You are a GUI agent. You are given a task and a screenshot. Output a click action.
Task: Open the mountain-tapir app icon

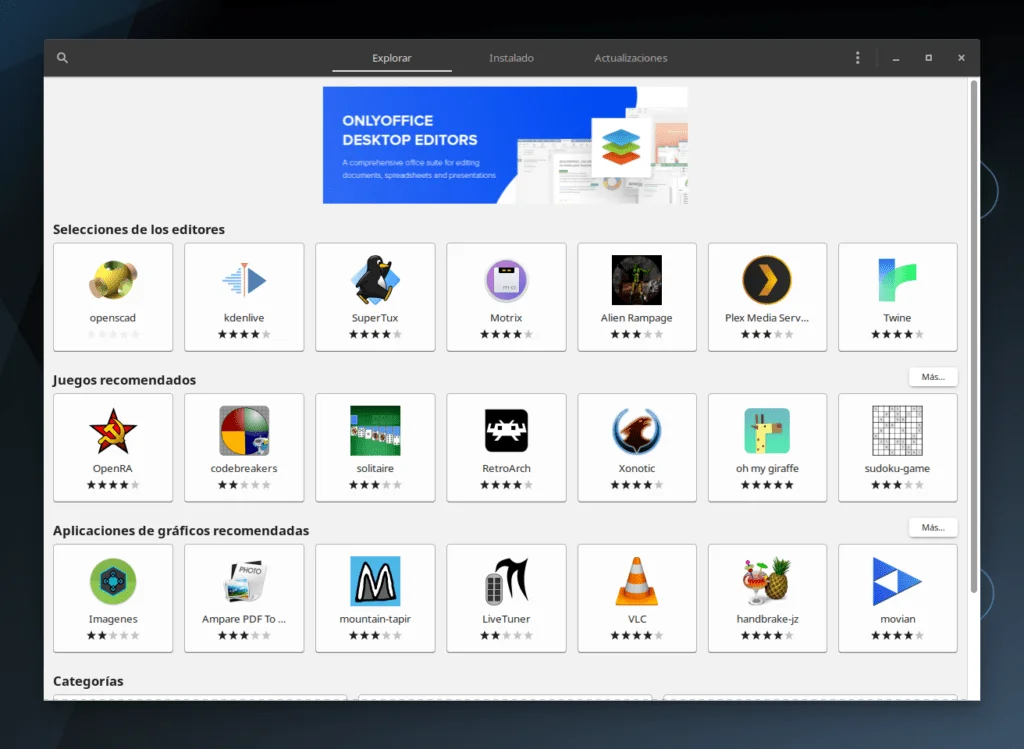click(375, 581)
